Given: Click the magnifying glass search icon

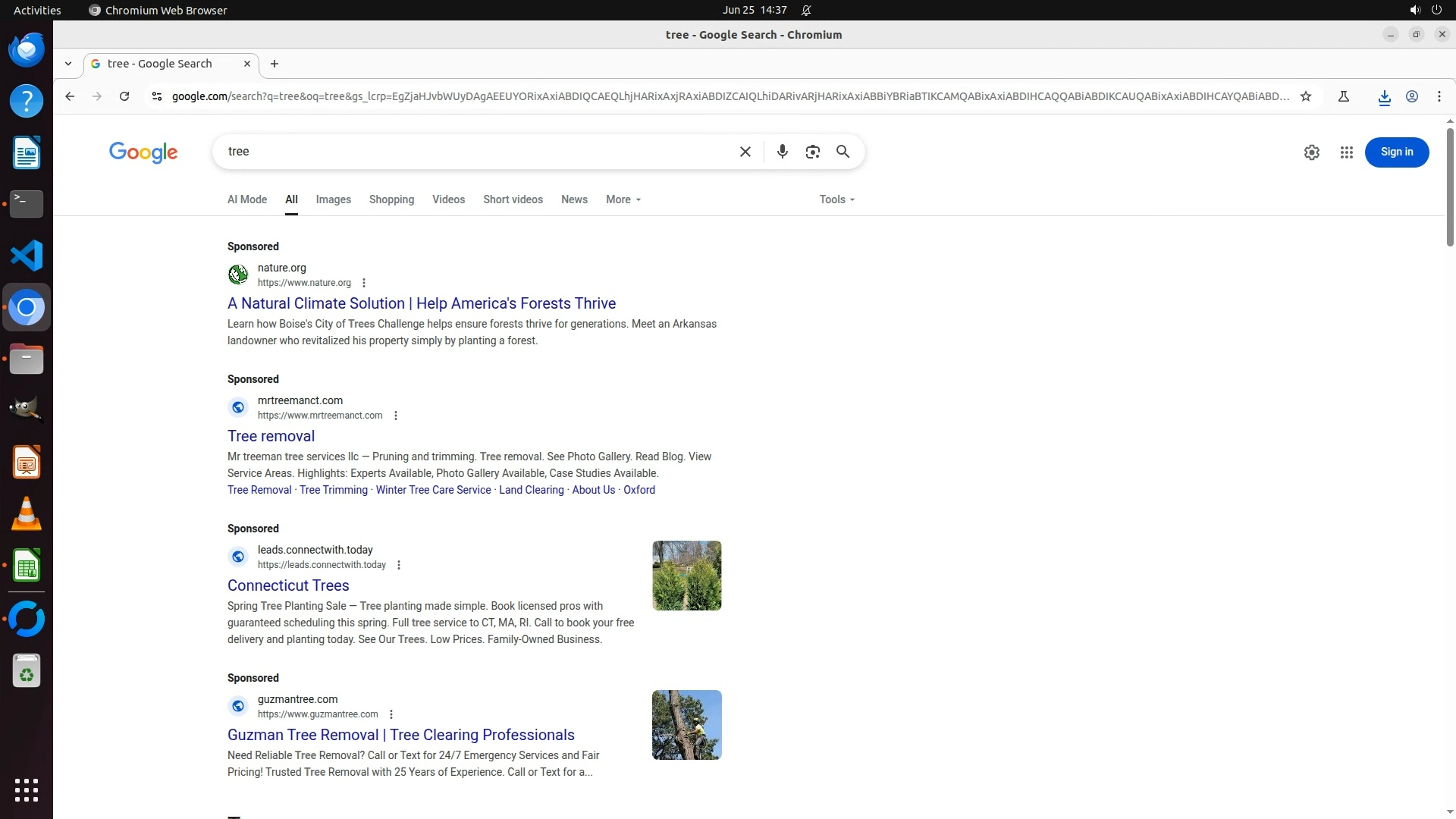Looking at the screenshot, I should pyautogui.click(x=843, y=152).
